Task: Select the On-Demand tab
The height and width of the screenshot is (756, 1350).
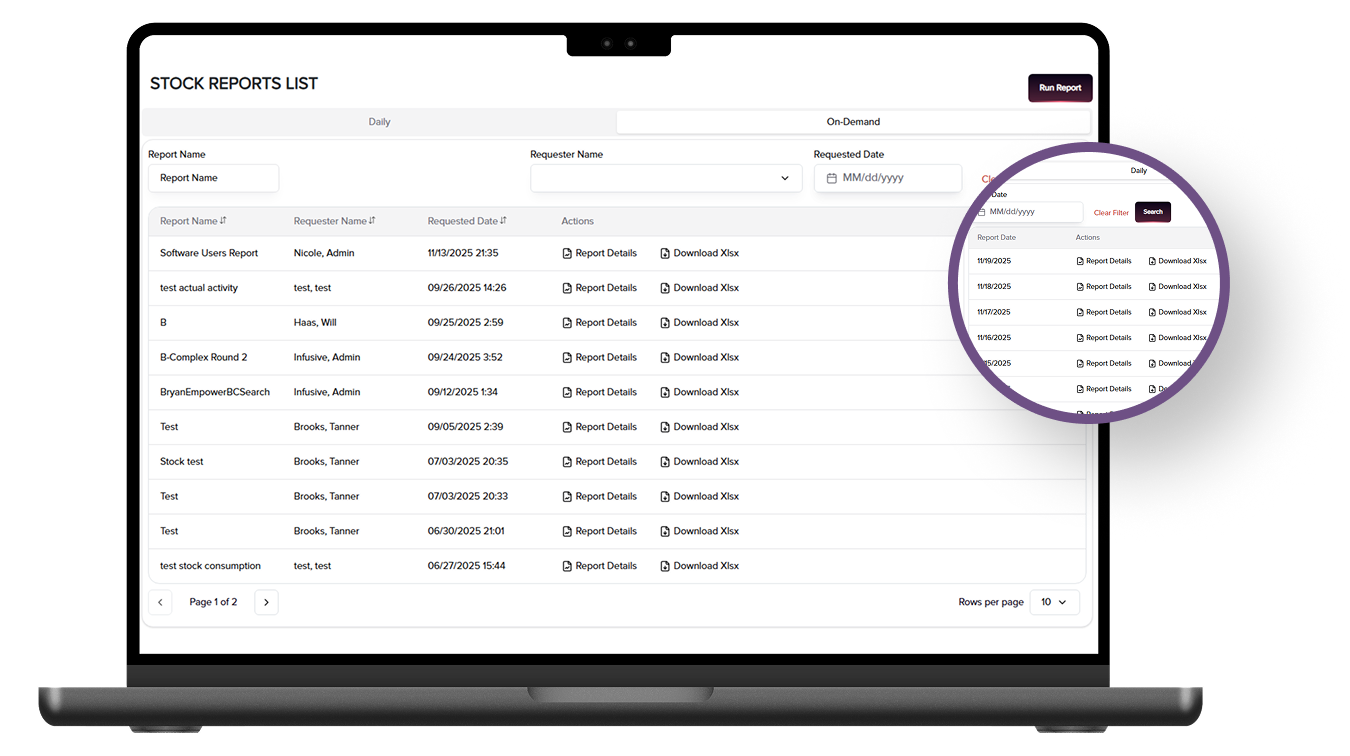Action: pos(853,122)
